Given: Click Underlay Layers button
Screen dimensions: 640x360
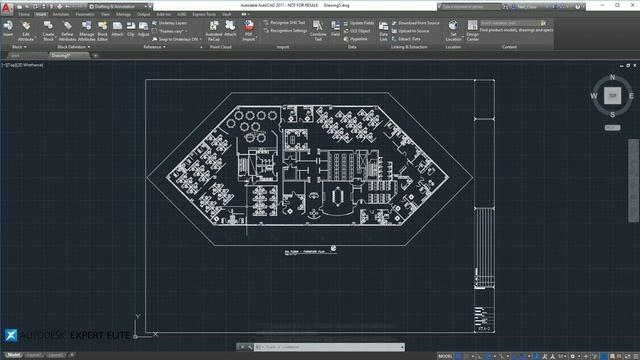Looking at the screenshot, I should 170,23.
